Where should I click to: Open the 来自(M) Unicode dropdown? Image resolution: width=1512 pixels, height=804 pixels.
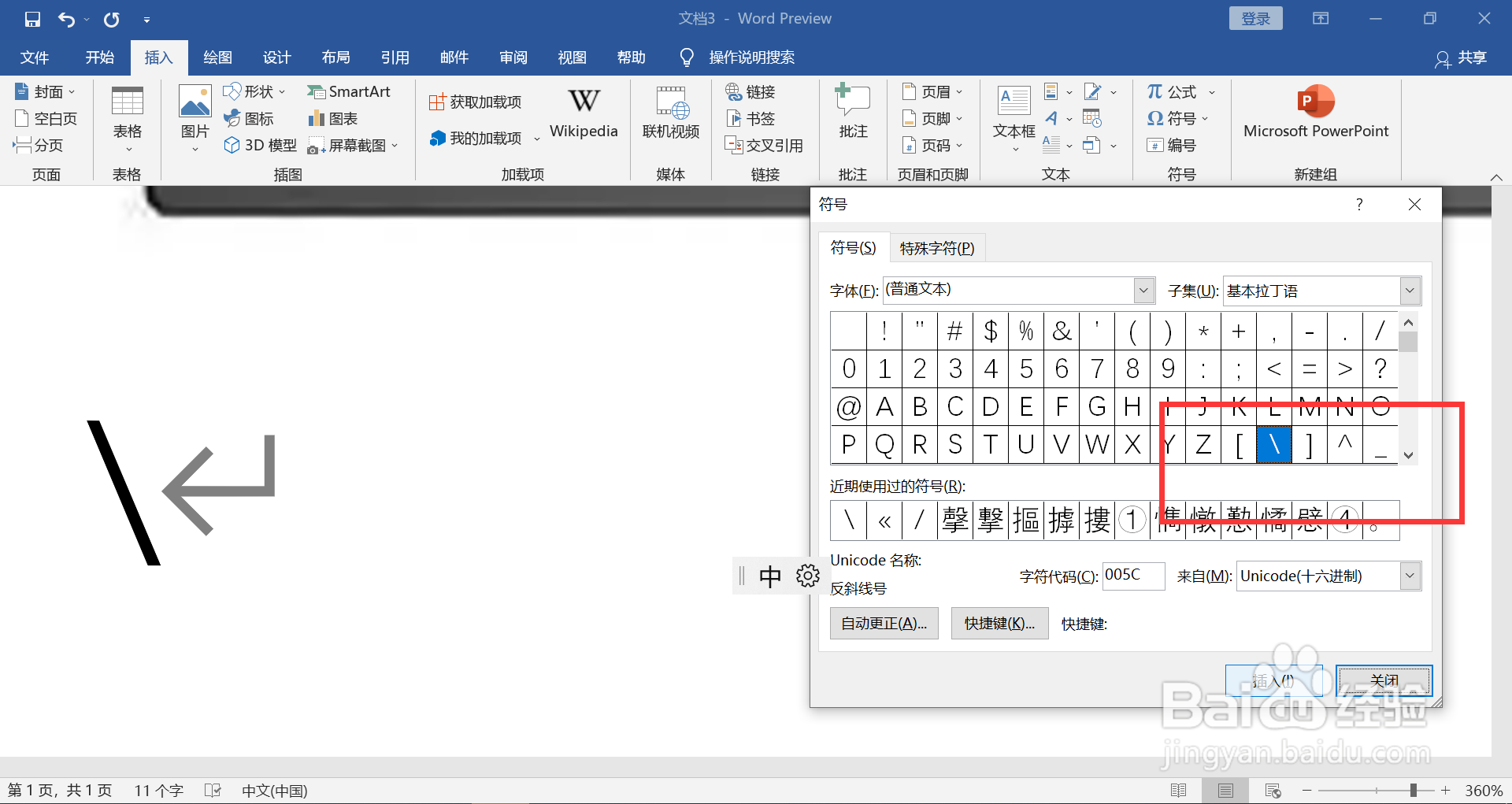[x=1410, y=576]
